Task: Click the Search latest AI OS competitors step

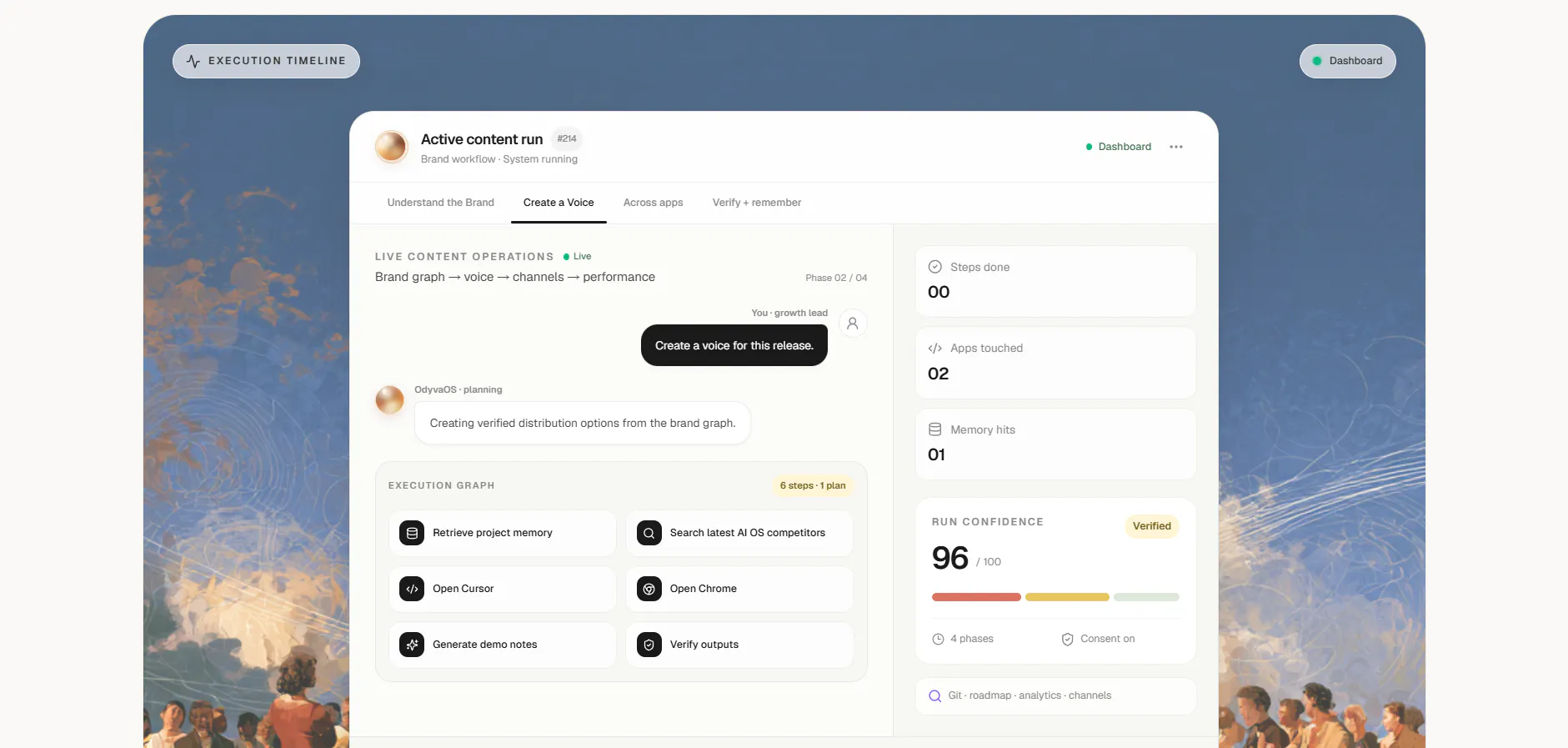Action: [739, 533]
